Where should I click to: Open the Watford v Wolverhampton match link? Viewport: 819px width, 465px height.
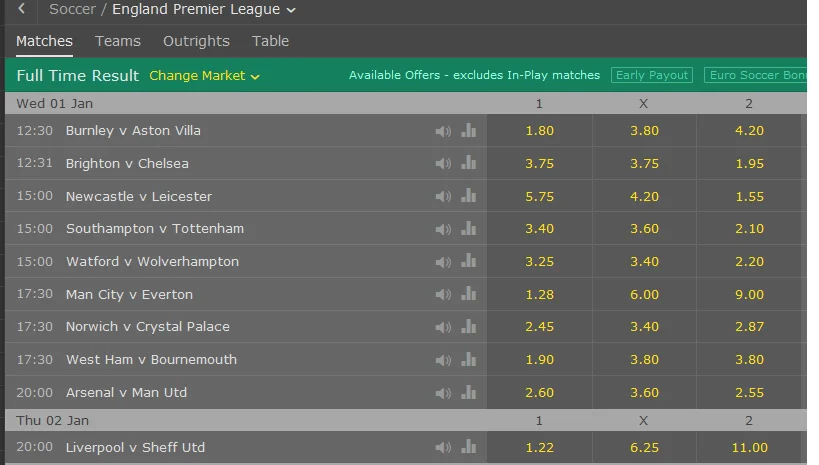(x=152, y=261)
